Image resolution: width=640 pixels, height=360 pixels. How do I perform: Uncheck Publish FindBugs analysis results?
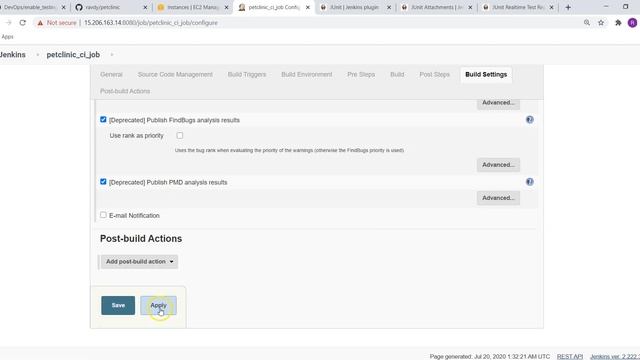(103, 120)
